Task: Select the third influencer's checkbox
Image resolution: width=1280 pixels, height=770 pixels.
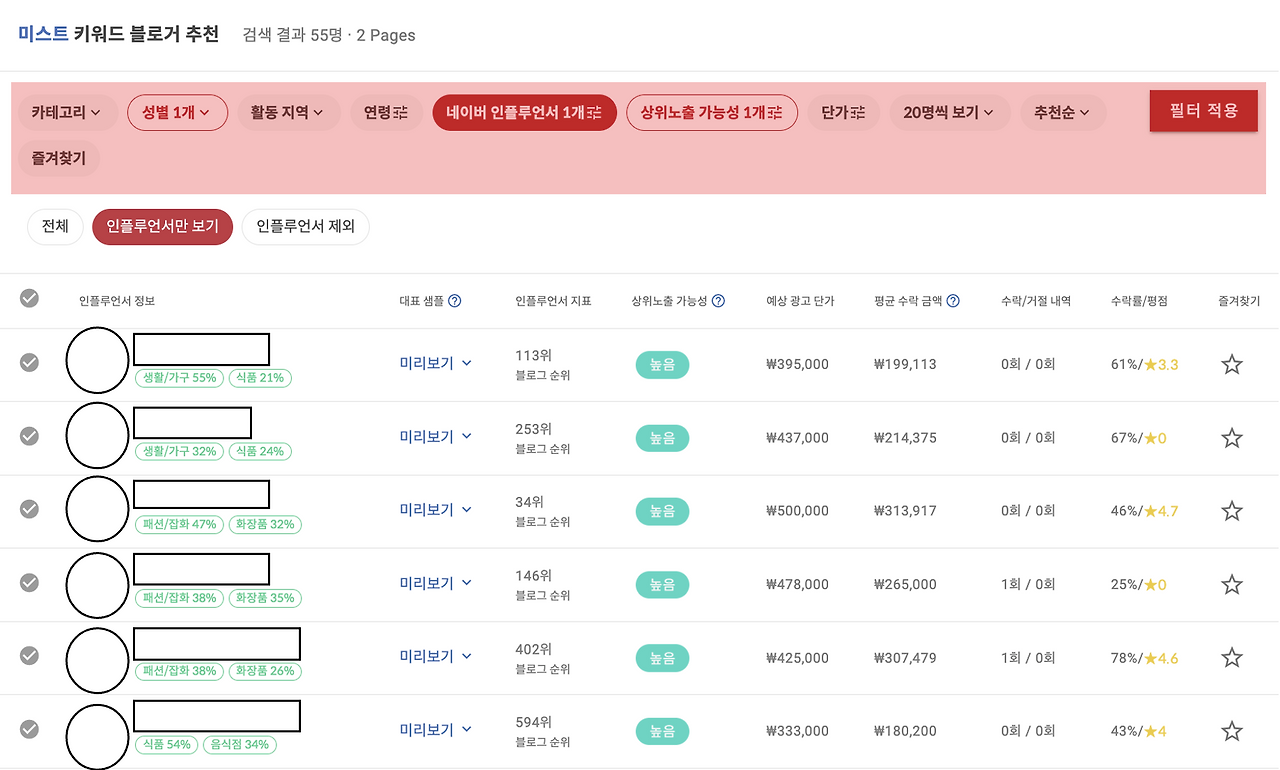Action: [x=29, y=510]
